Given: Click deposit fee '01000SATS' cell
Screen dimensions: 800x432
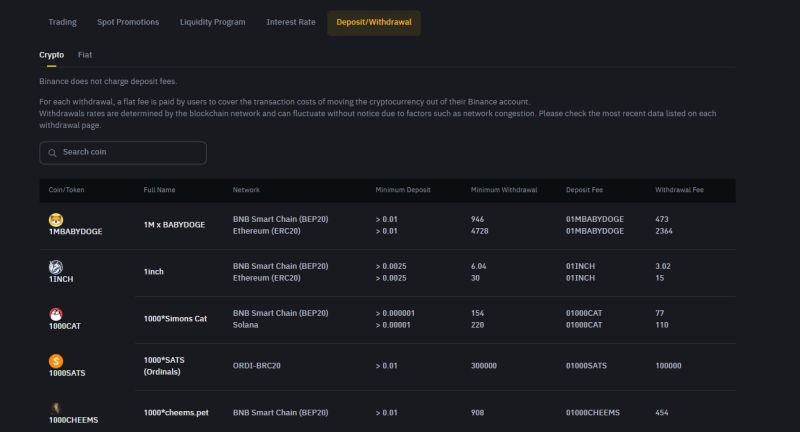Looking at the screenshot, I should point(586,366).
